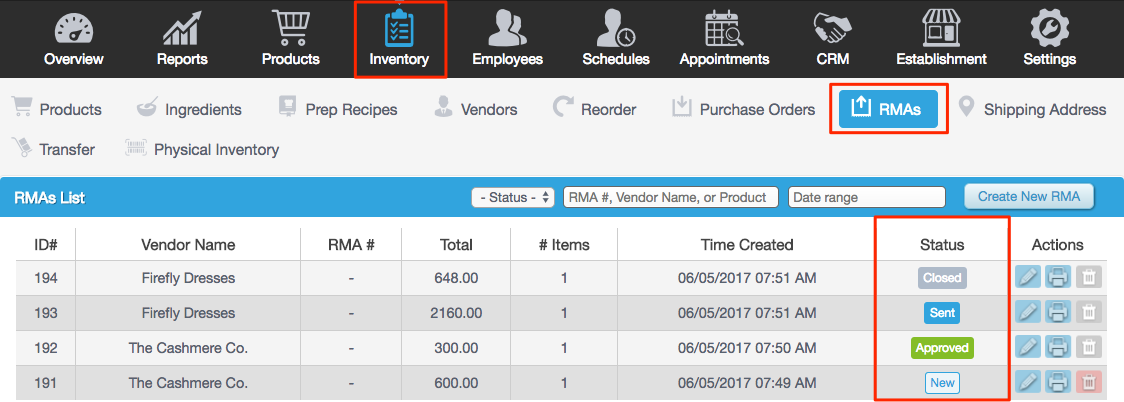This screenshot has height=402, width=1124.
Task: Click the Create New RMA button
Action: [1029, 196]
